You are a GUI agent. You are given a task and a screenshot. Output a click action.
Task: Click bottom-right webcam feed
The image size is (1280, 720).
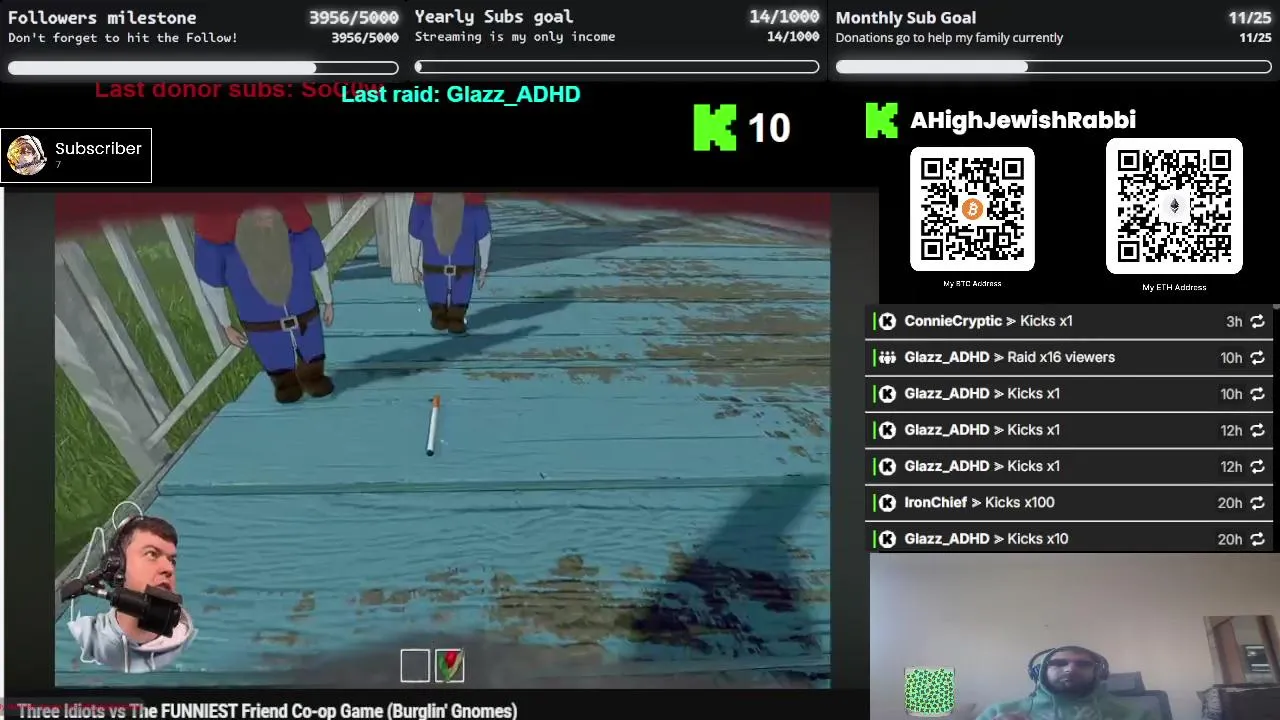tap(1074, 637)
